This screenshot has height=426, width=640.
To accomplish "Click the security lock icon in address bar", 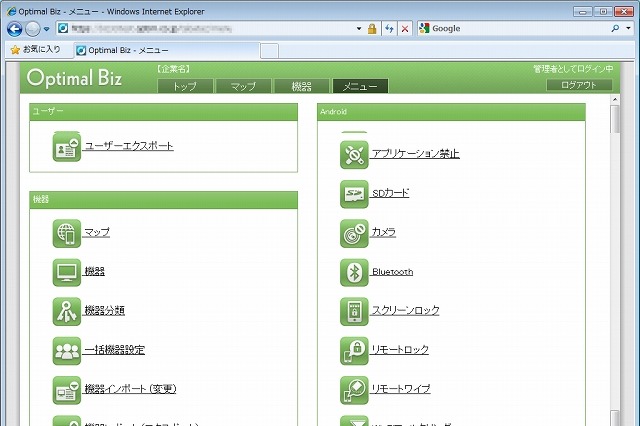I will [372, 29].
